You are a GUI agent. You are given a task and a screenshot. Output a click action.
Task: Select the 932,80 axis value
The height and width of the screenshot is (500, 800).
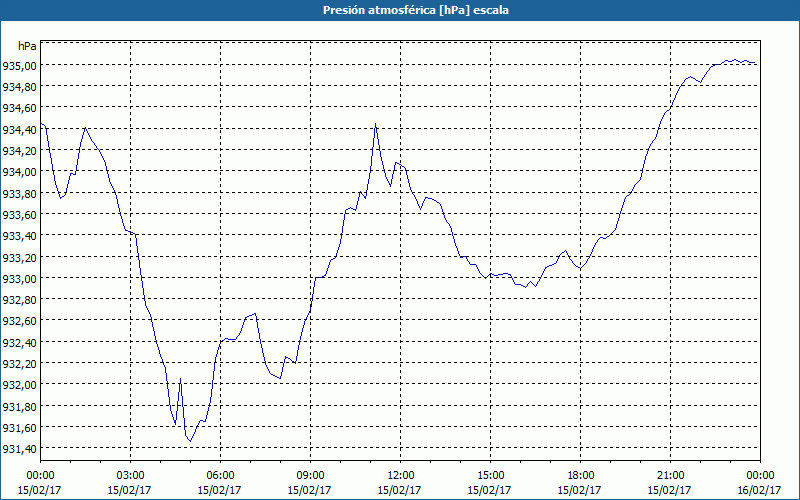tap(19, 299)
